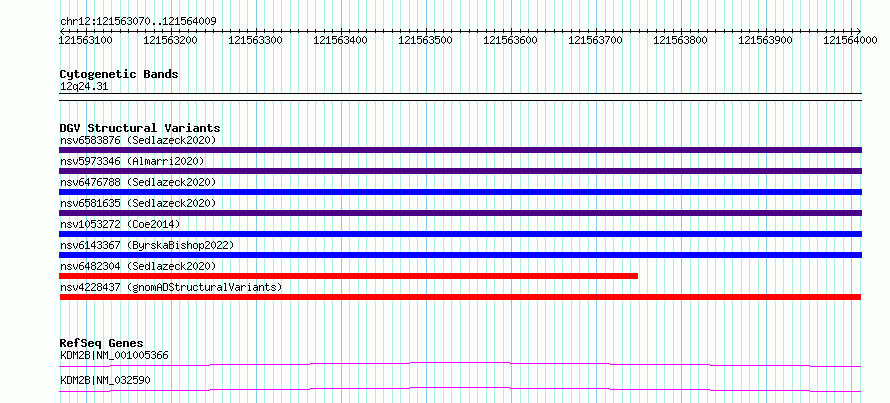Click ruler position 121564000
890x403 pixels.
(x=851, y=40)
